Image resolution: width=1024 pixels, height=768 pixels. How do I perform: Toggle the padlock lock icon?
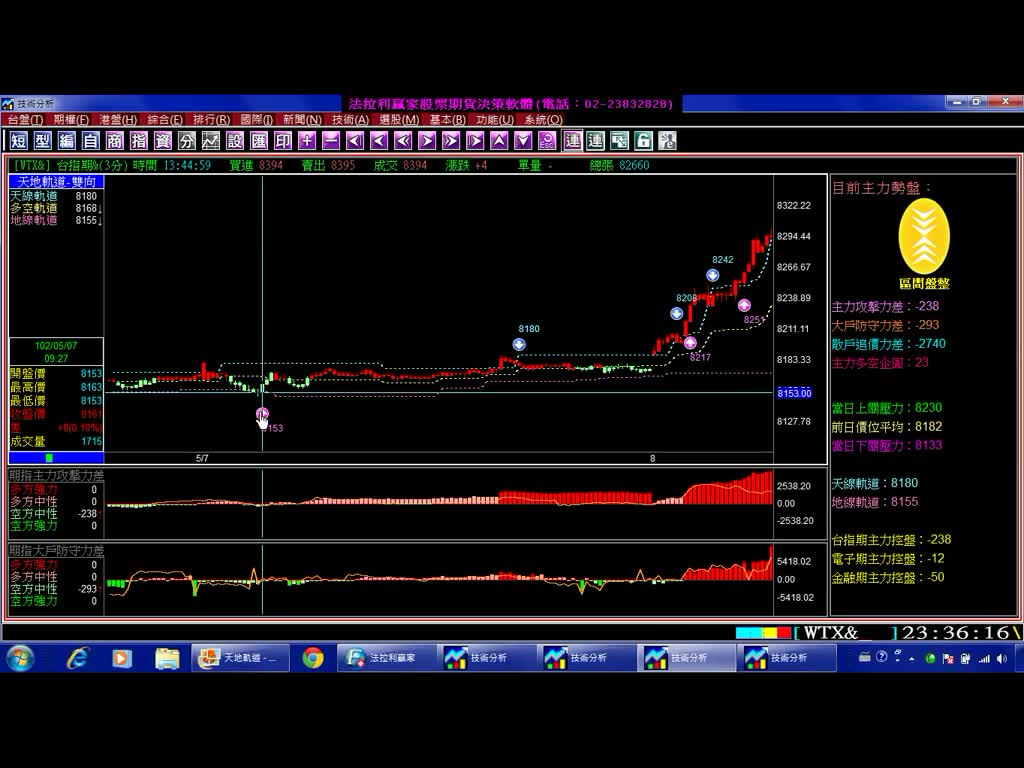(643, 140)
